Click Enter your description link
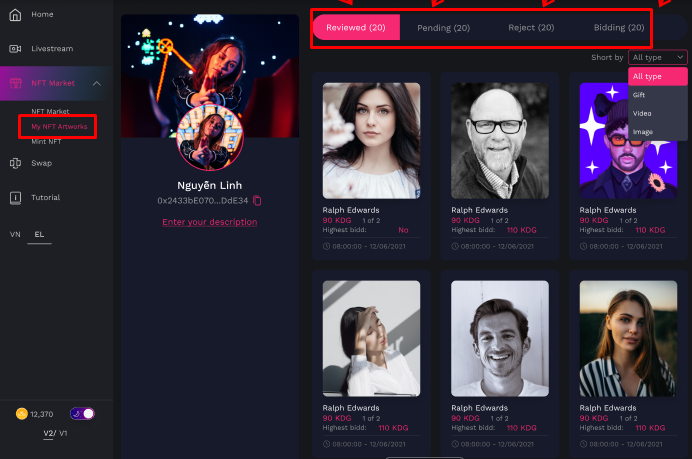 pyautogui.click(x=210, y=222)
